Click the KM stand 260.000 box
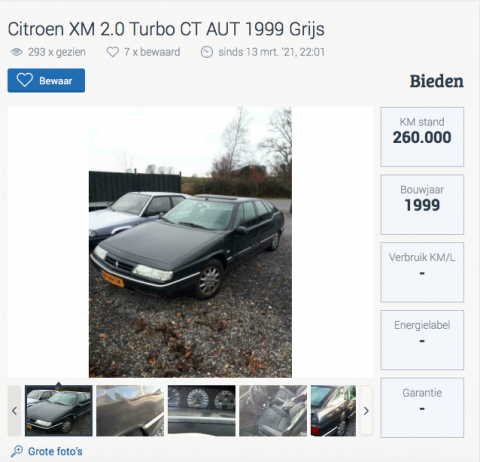The image size is (480, 462). point(422,137)
